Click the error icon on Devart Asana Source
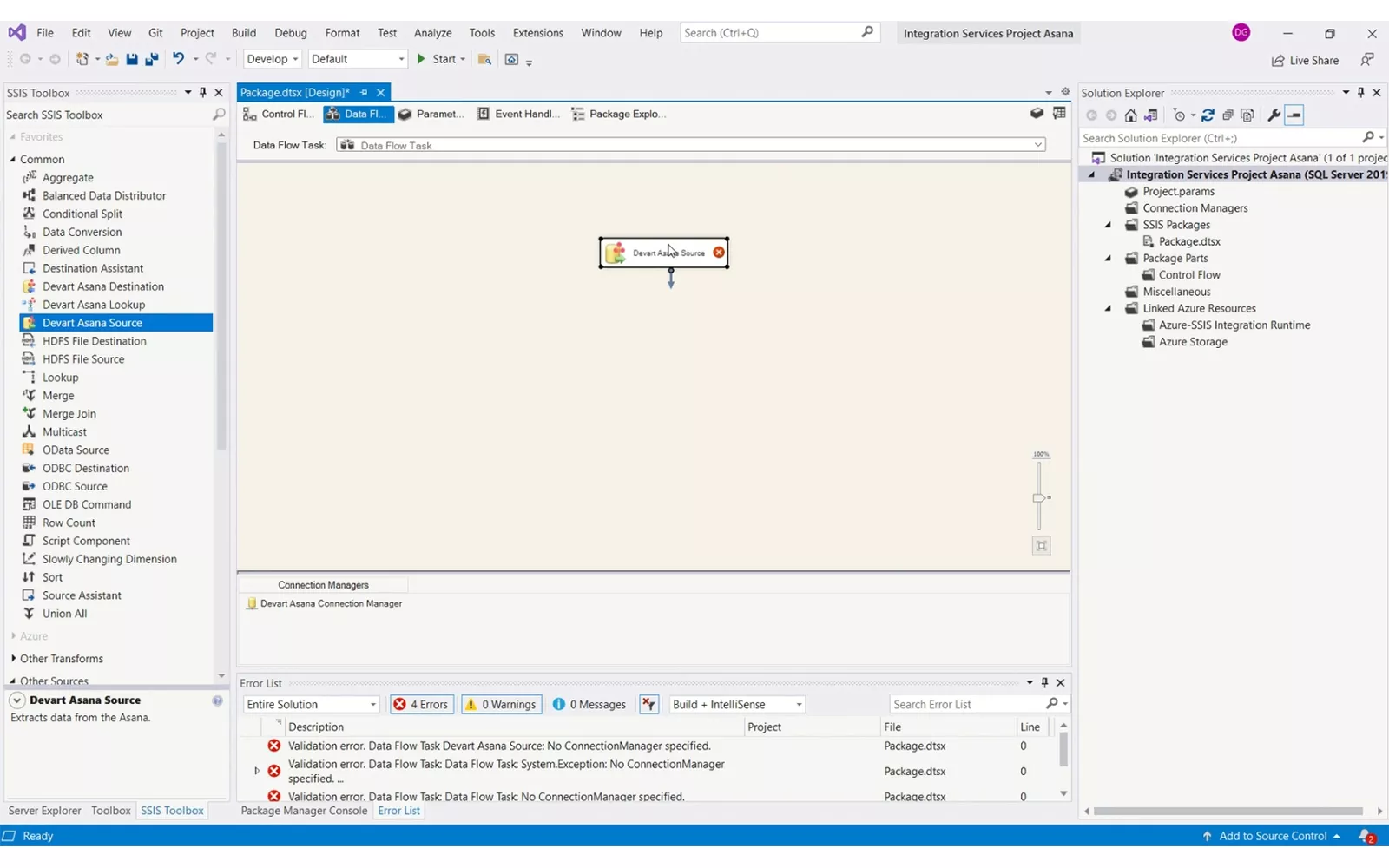The width and height of the screenshot is (1389, 868). point(719,253)
